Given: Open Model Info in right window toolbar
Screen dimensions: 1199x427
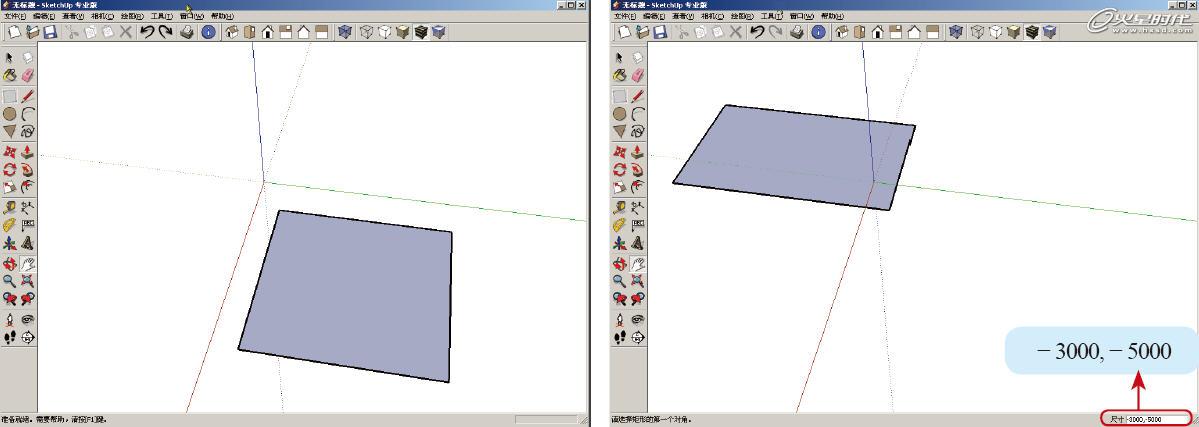Looking at the screenshot, I should click(818, 32).
